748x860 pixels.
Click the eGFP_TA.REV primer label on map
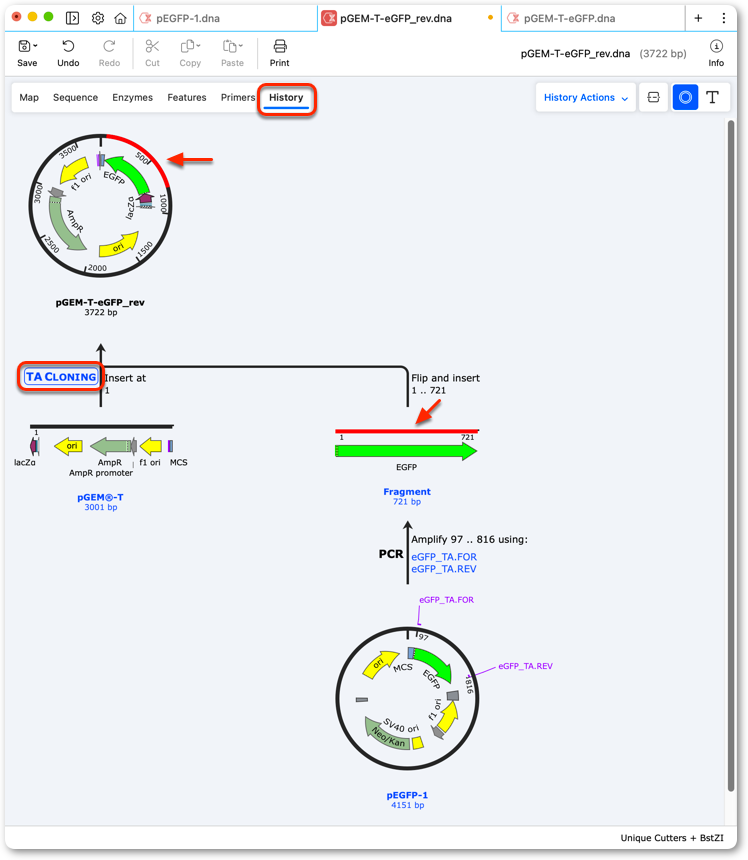coord(525,666)
